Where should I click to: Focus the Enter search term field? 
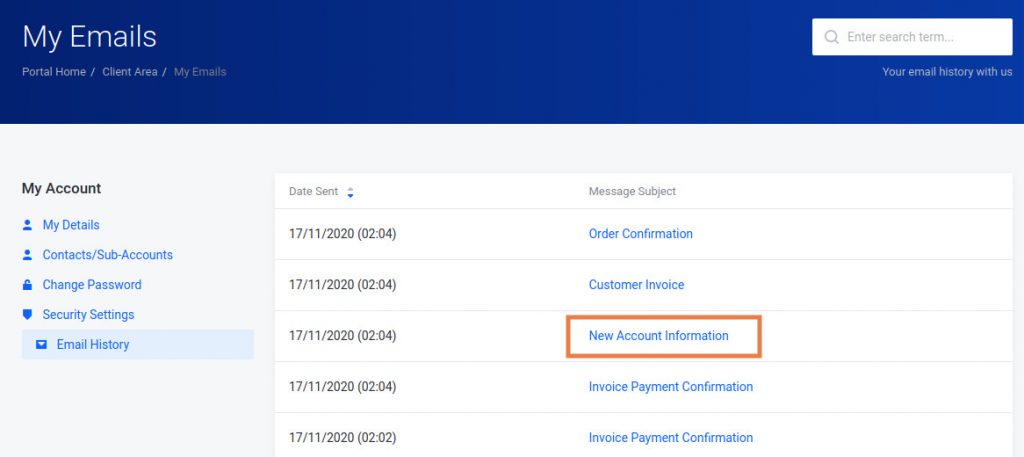tap(912, 37)
